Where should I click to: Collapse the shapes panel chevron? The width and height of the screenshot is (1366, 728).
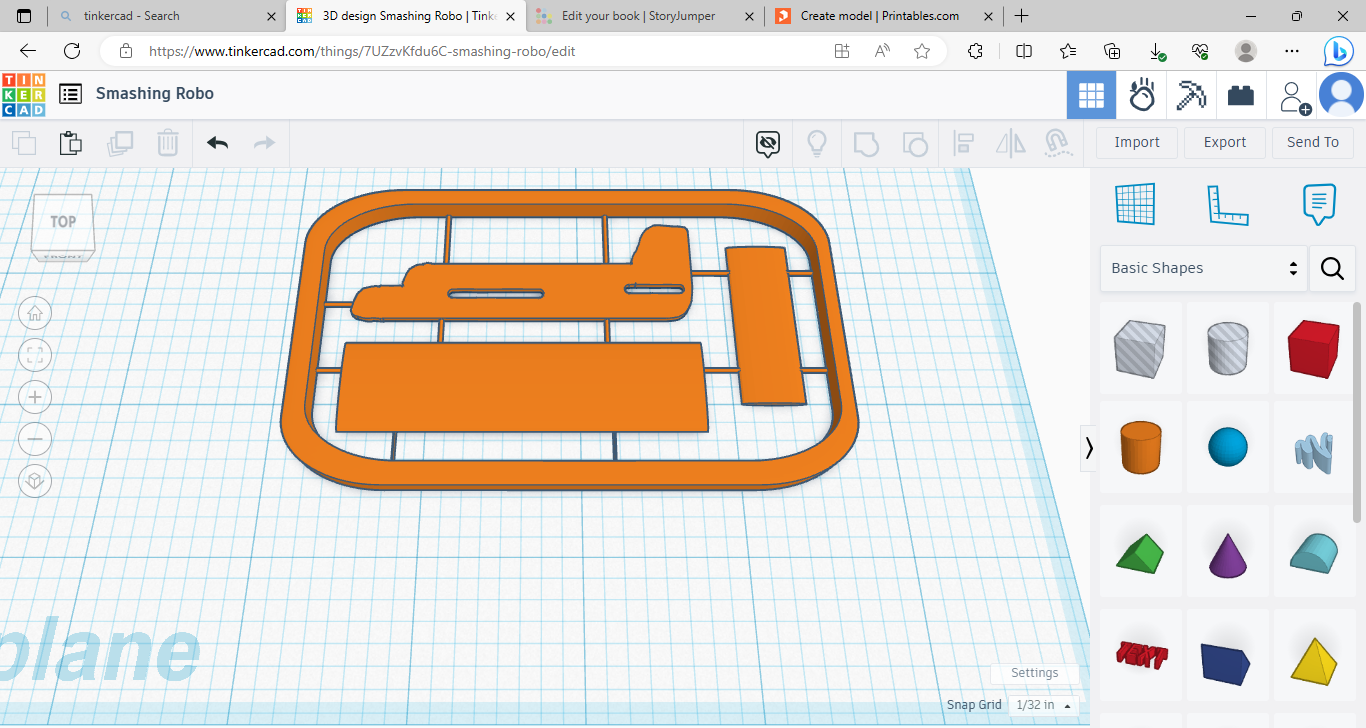pyautogui.click(x=1089, y=448)
